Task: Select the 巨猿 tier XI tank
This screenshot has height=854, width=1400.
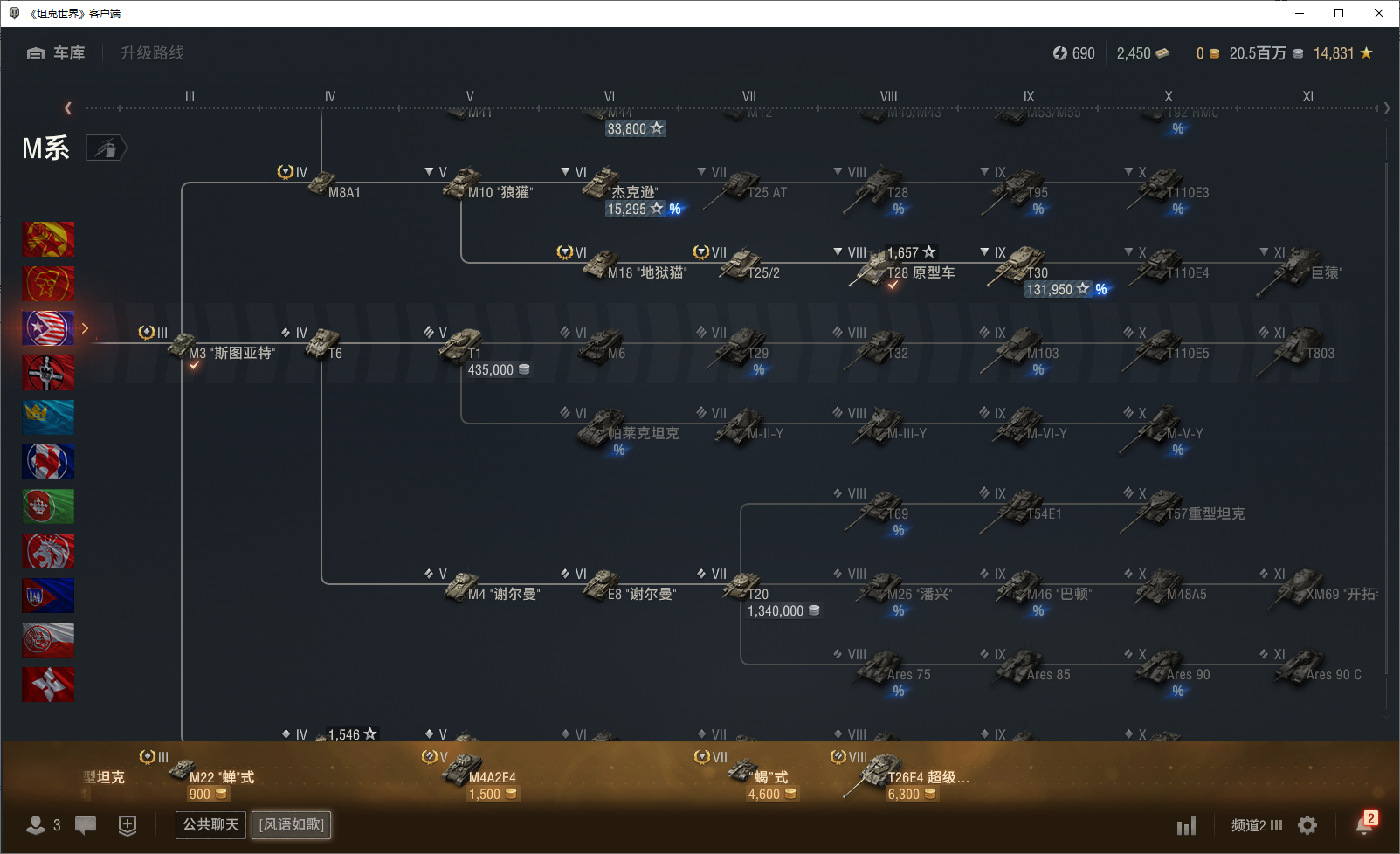Action: coord(1300,271)
